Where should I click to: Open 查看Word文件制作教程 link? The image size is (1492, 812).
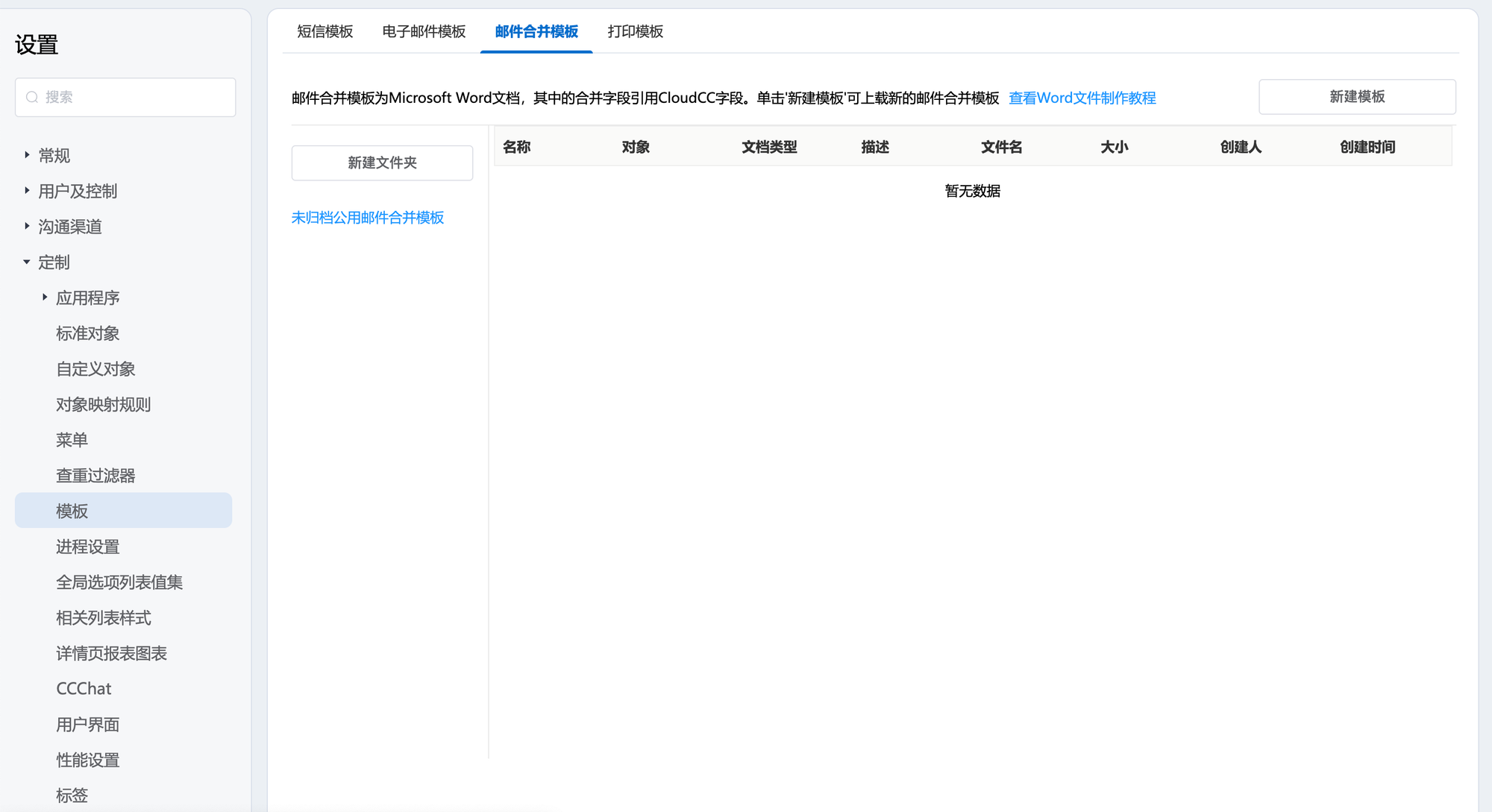[1082, 98]
